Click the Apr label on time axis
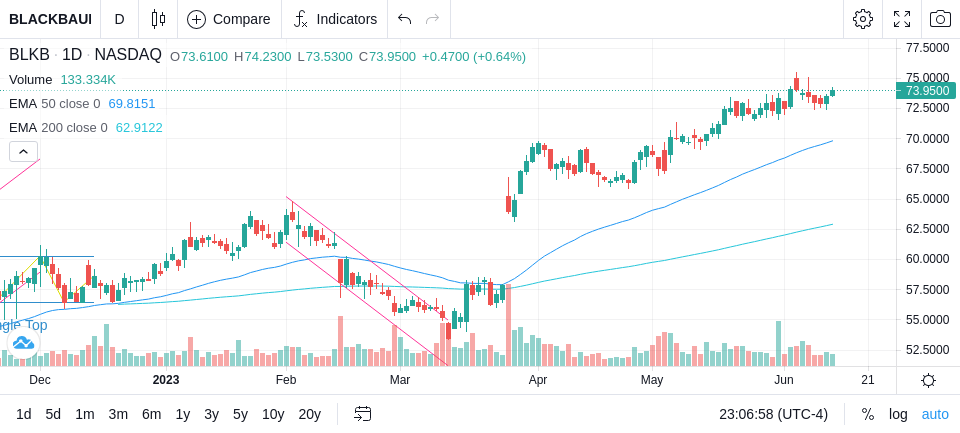Image resolution: width=960 pixels, height=433 pixels. click(538, 380)
